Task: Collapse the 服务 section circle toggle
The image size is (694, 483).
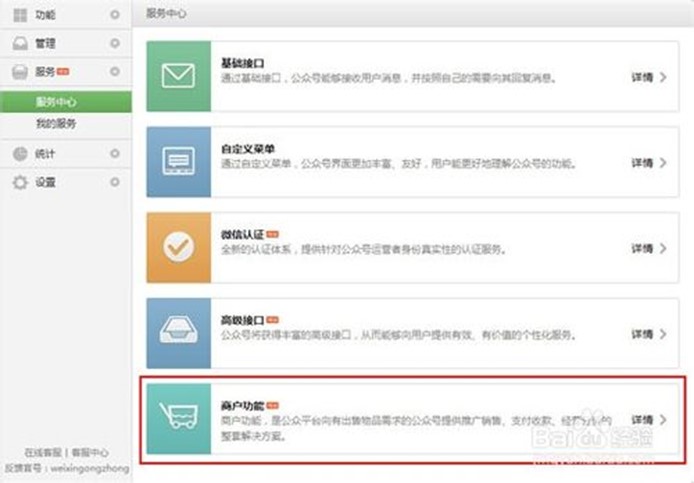Action: point(115,71)
